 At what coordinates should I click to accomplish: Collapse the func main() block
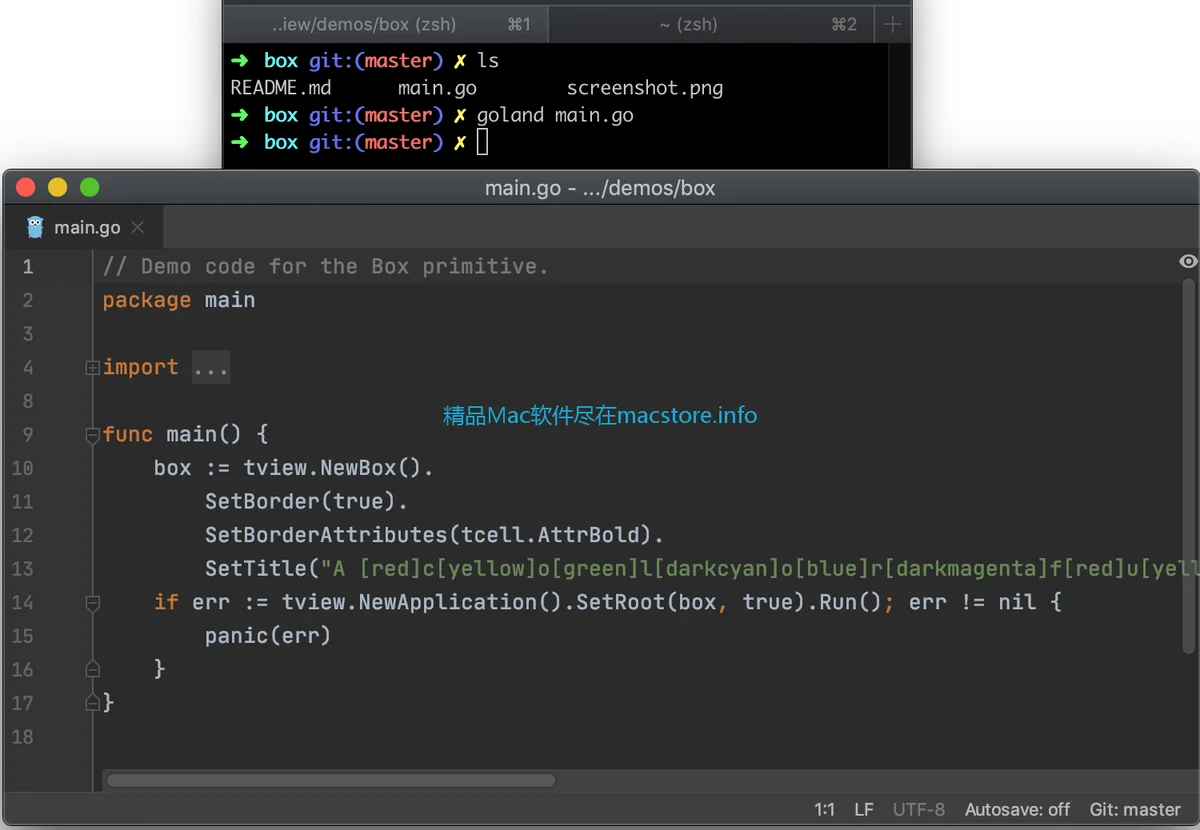pos(93,435)
